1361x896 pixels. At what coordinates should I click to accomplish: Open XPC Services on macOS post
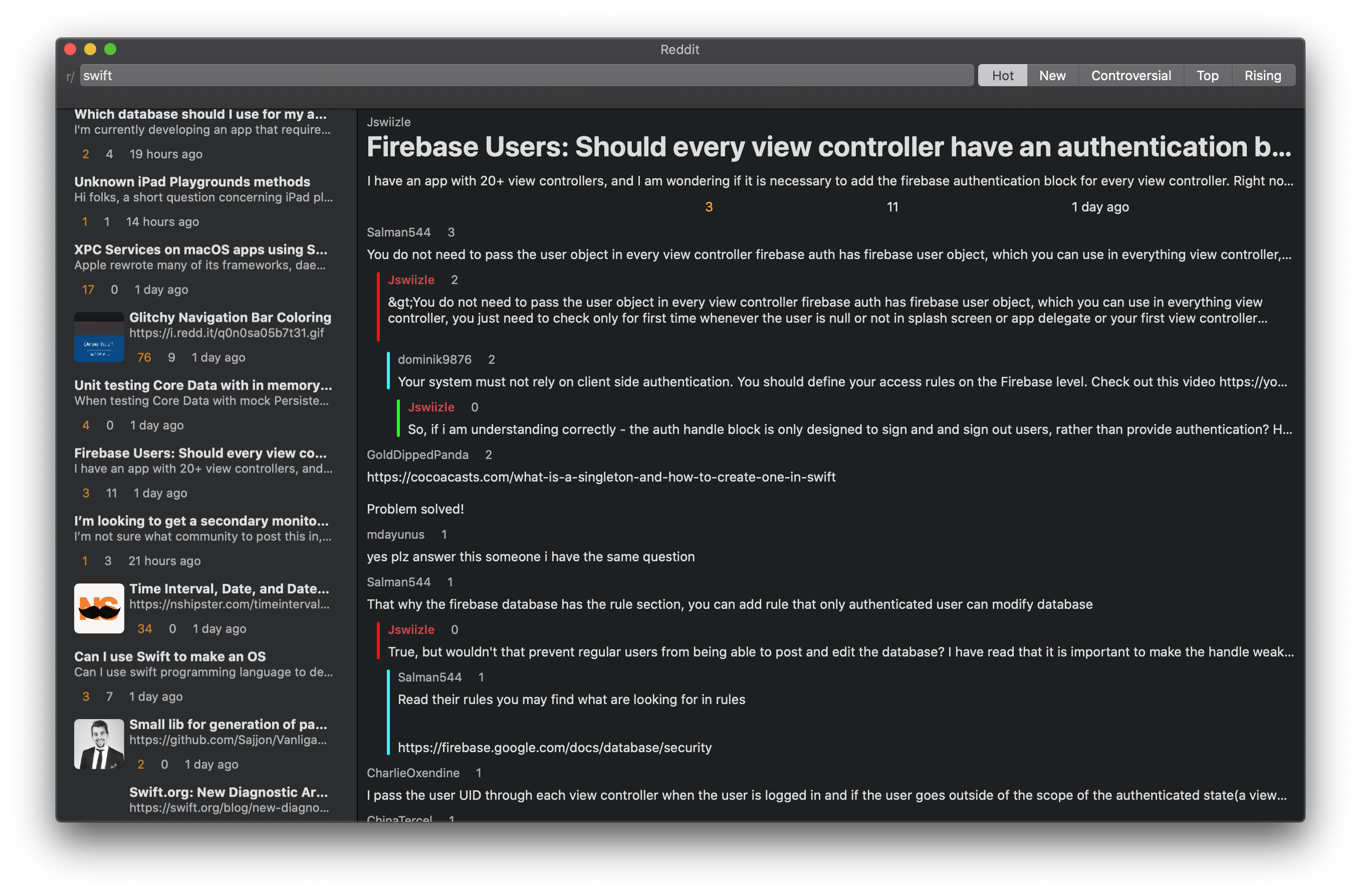(x=201, y=250)
